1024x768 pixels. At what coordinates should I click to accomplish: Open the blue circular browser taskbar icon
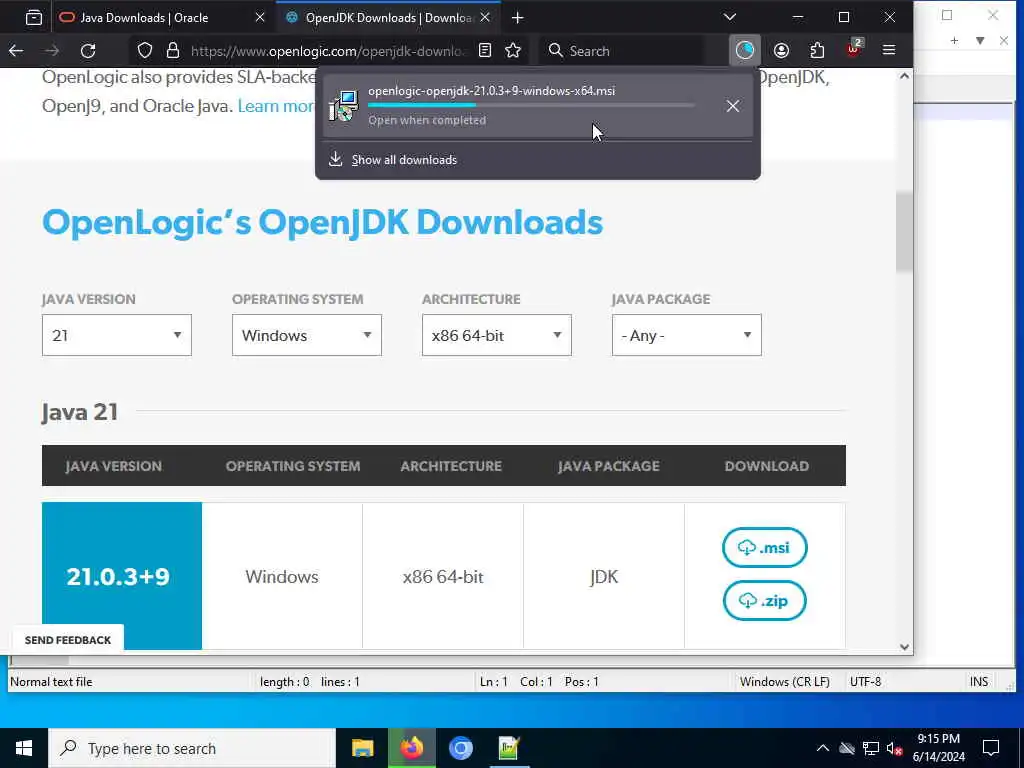click(x=460, y=748)
